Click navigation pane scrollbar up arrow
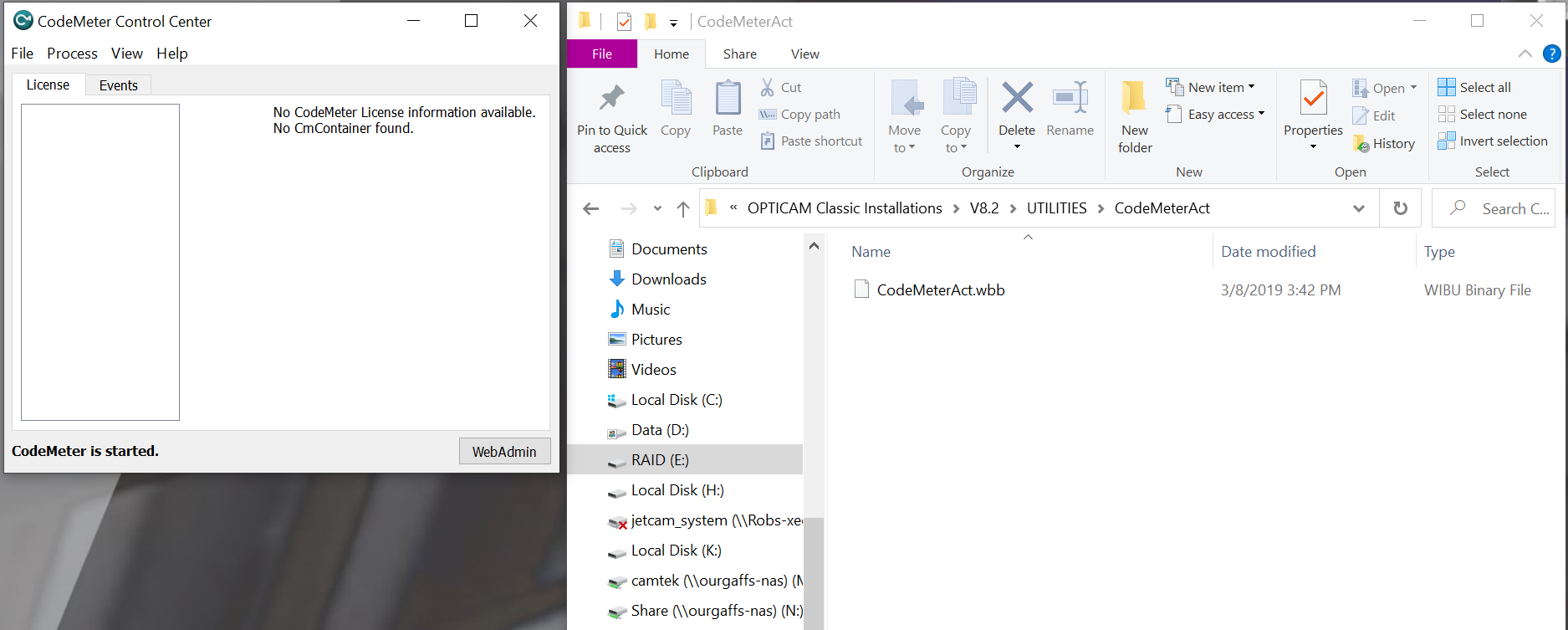Image resolution: width=1568 pixels, height=630 pixels. pyautogui.click(x=814, y=246)
